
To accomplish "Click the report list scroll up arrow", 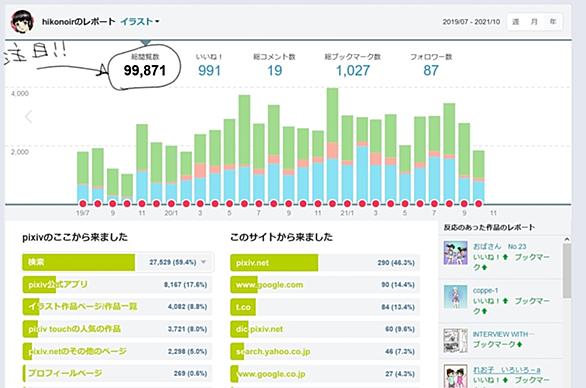I will (x=567, y=239).
